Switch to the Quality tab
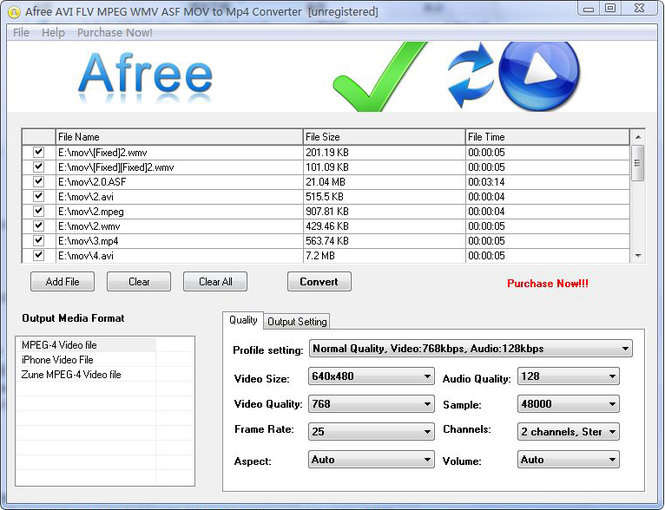665x510 pixels. (243, 320)
